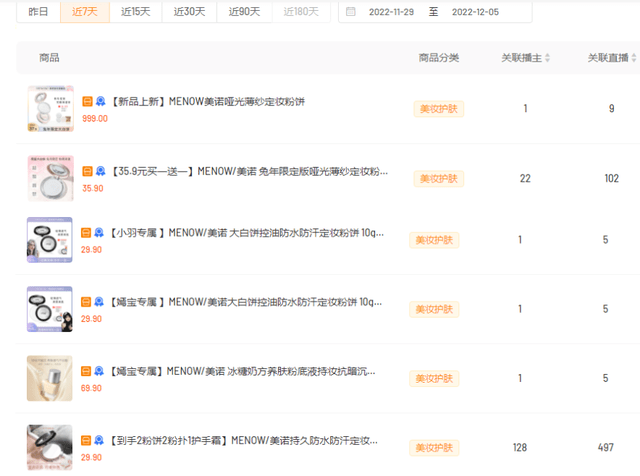Click the 商品 column header
The width and height of the screenshot is (640, 476).
coord(49,58)
